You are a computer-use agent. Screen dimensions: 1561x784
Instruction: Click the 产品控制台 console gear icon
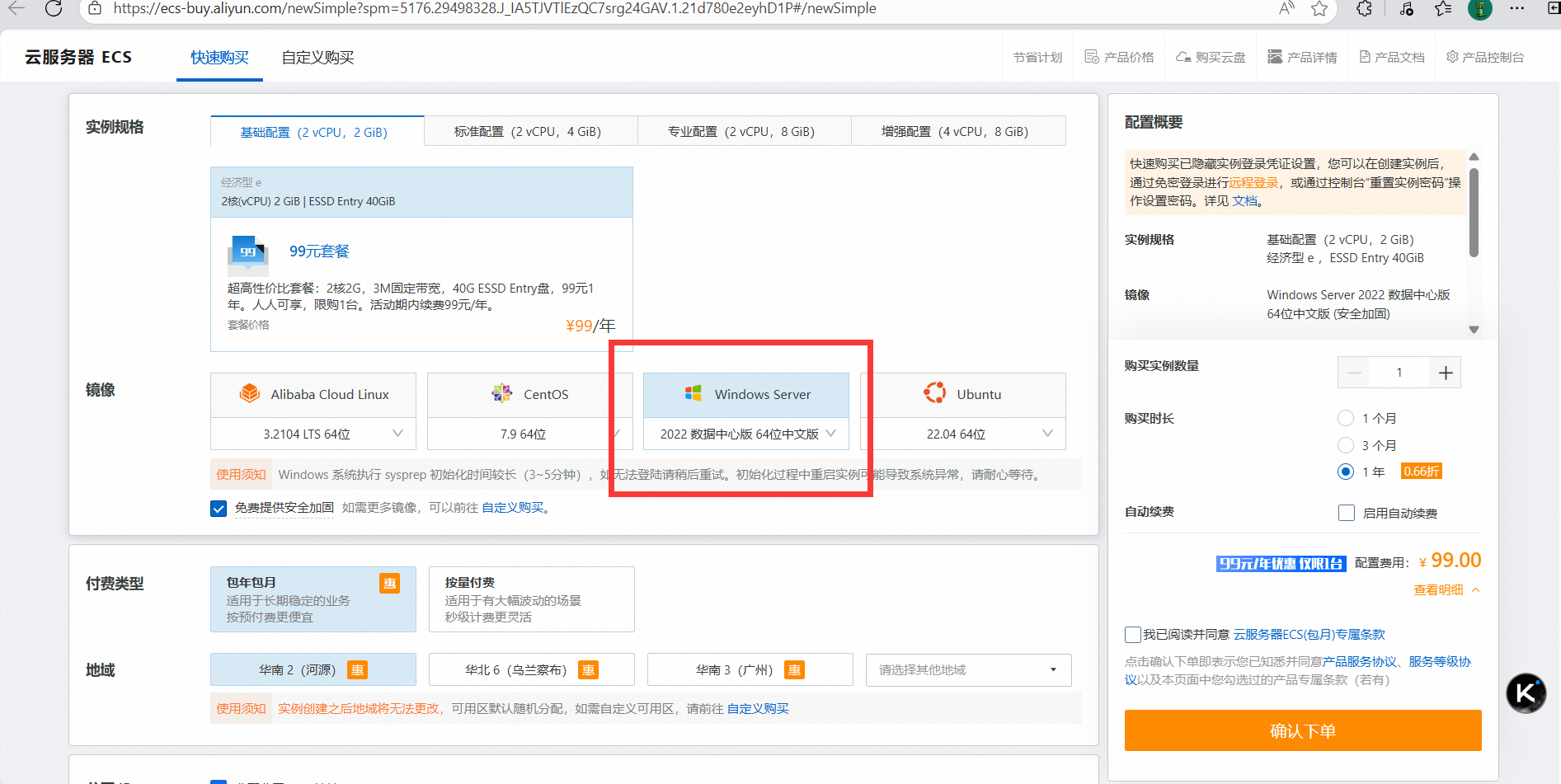click(x=1452, y=57)
